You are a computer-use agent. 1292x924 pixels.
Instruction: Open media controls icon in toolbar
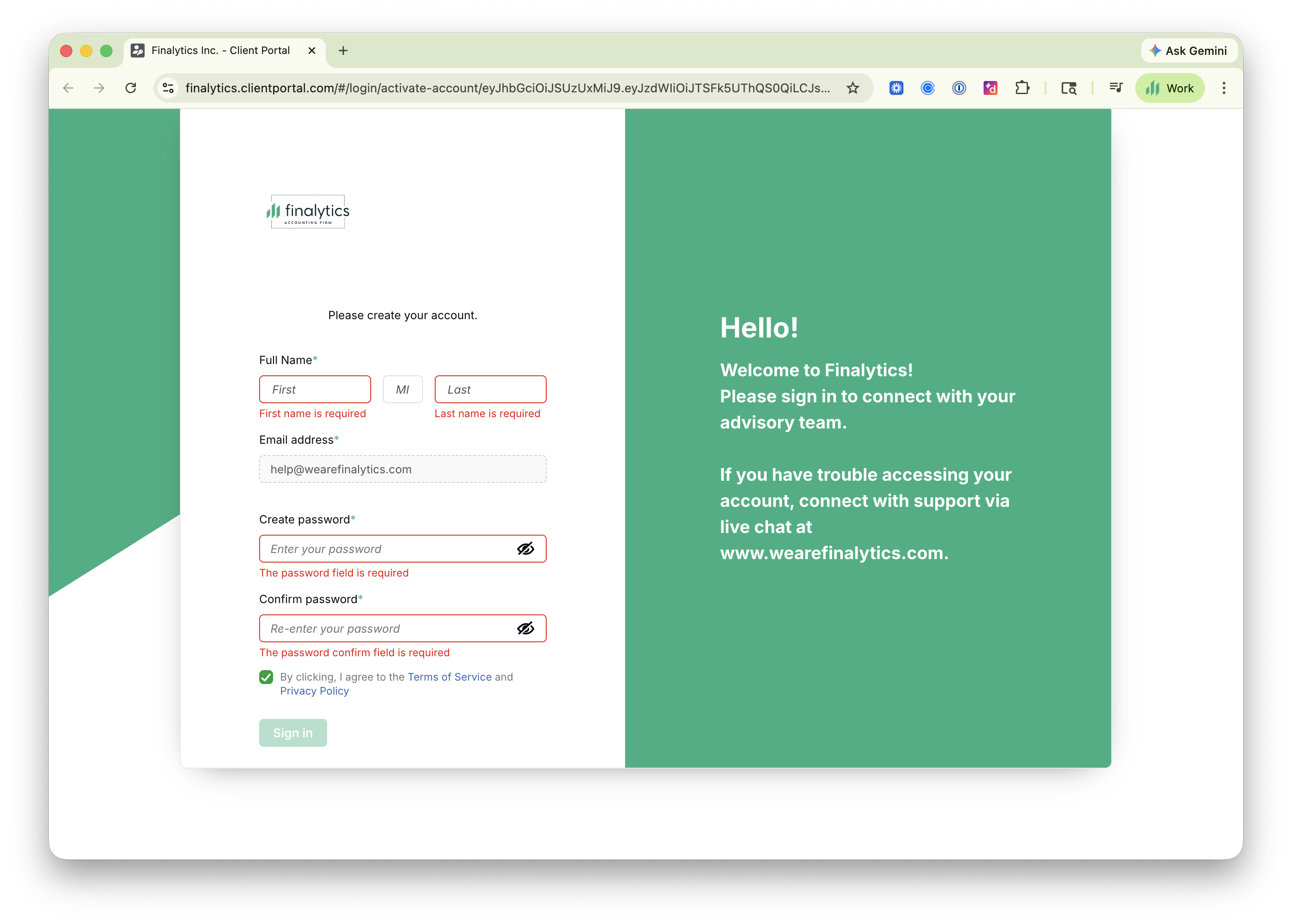click(x=1116, y=88)
